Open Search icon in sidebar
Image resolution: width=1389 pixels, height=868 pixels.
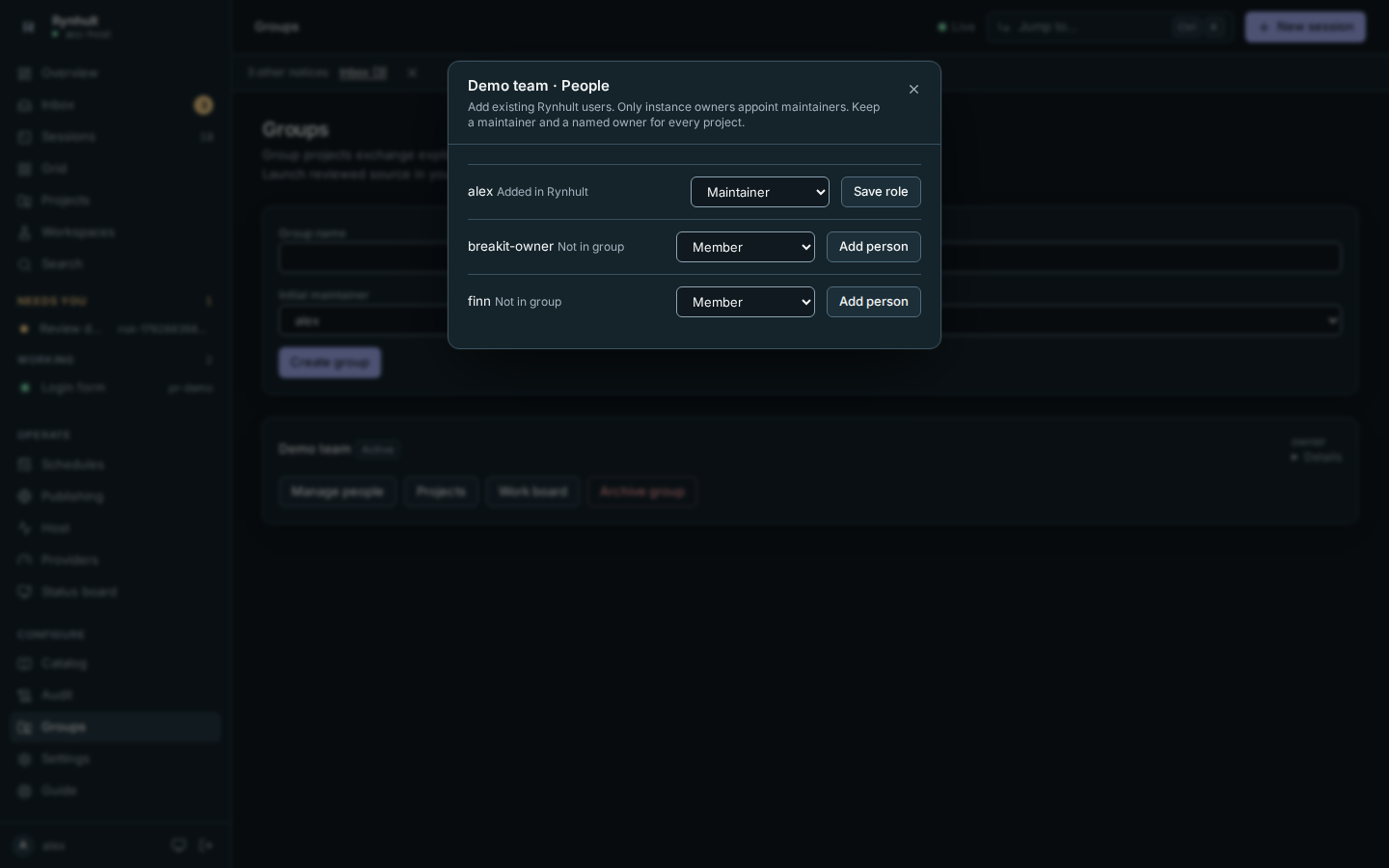[x=25, y=264]
